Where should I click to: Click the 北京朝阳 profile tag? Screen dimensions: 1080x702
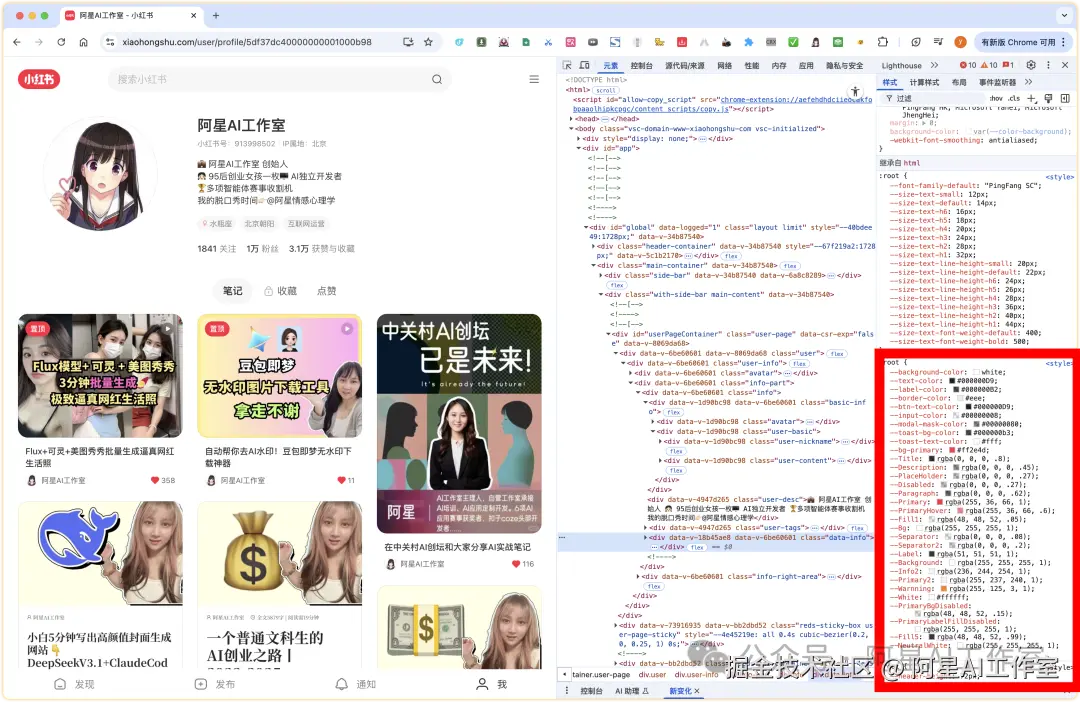pyautogui.click(x=259, y=223)
